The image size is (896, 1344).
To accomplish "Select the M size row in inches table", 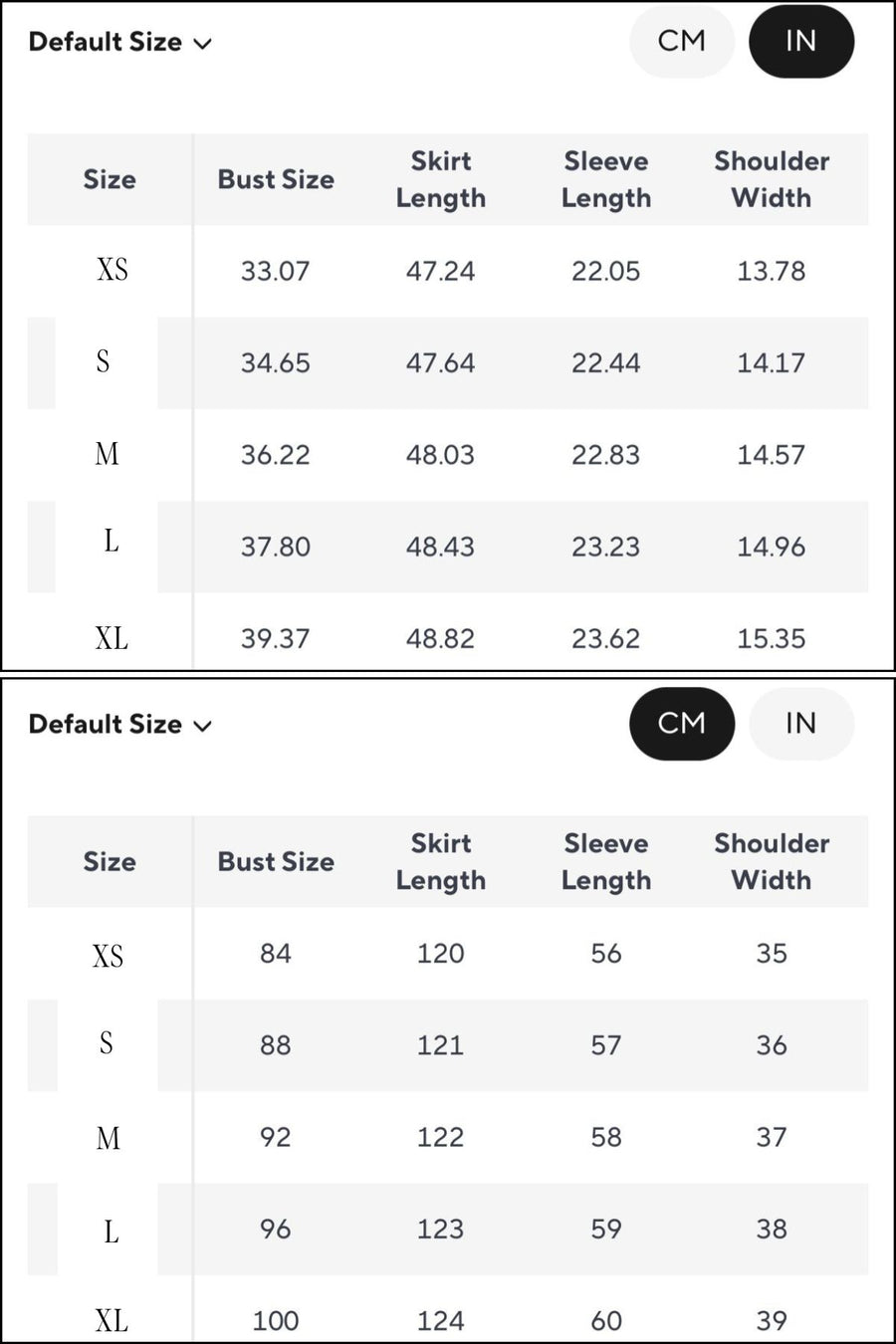I will click(x=108, y=454).
